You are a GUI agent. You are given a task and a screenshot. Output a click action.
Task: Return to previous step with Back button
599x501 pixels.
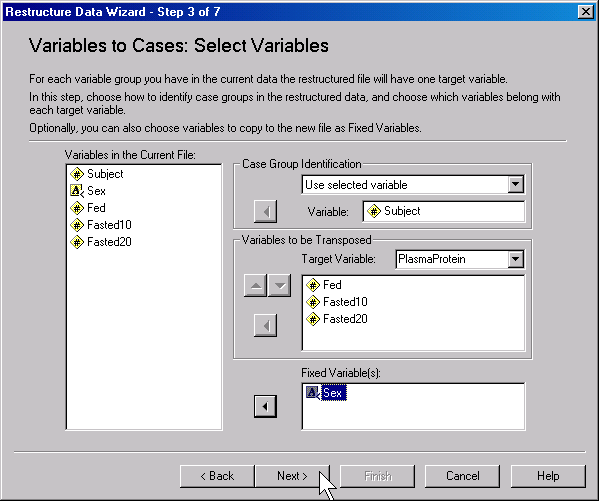tap(217, 476)
